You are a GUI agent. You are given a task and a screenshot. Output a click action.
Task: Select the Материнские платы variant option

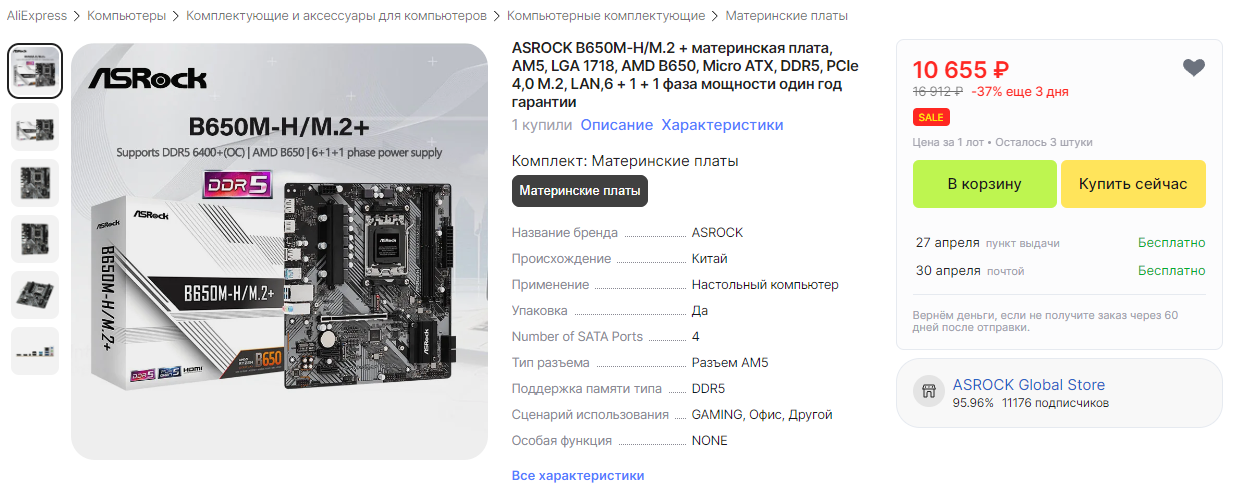[x=580, y=190]
